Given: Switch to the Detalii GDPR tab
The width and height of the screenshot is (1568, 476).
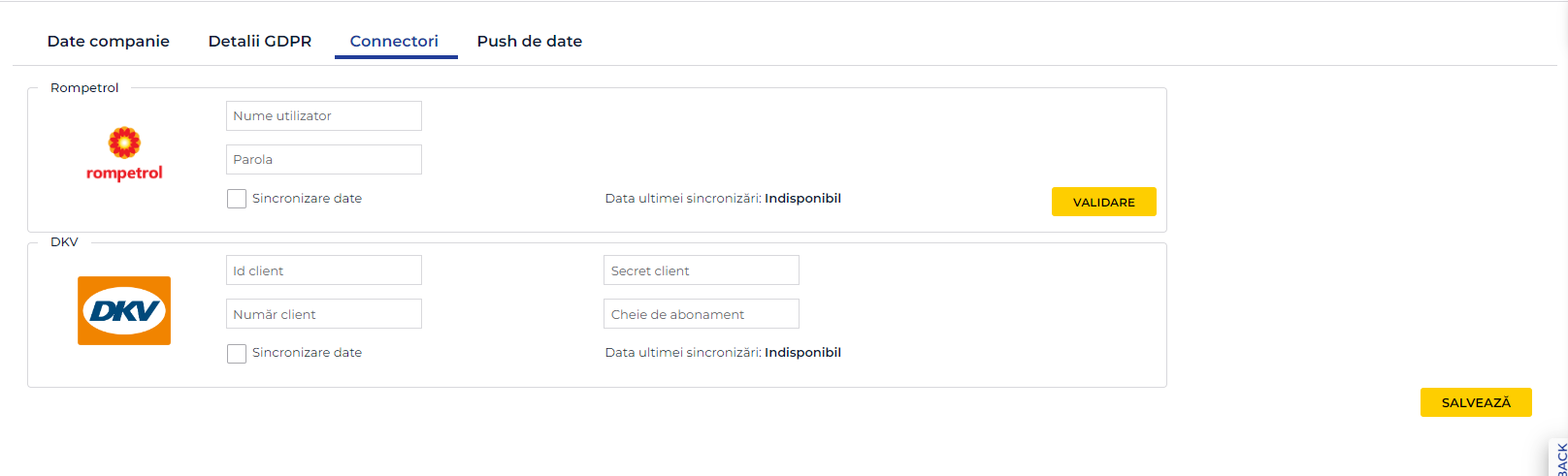Looking at the screenshot, I should [260, 41].
